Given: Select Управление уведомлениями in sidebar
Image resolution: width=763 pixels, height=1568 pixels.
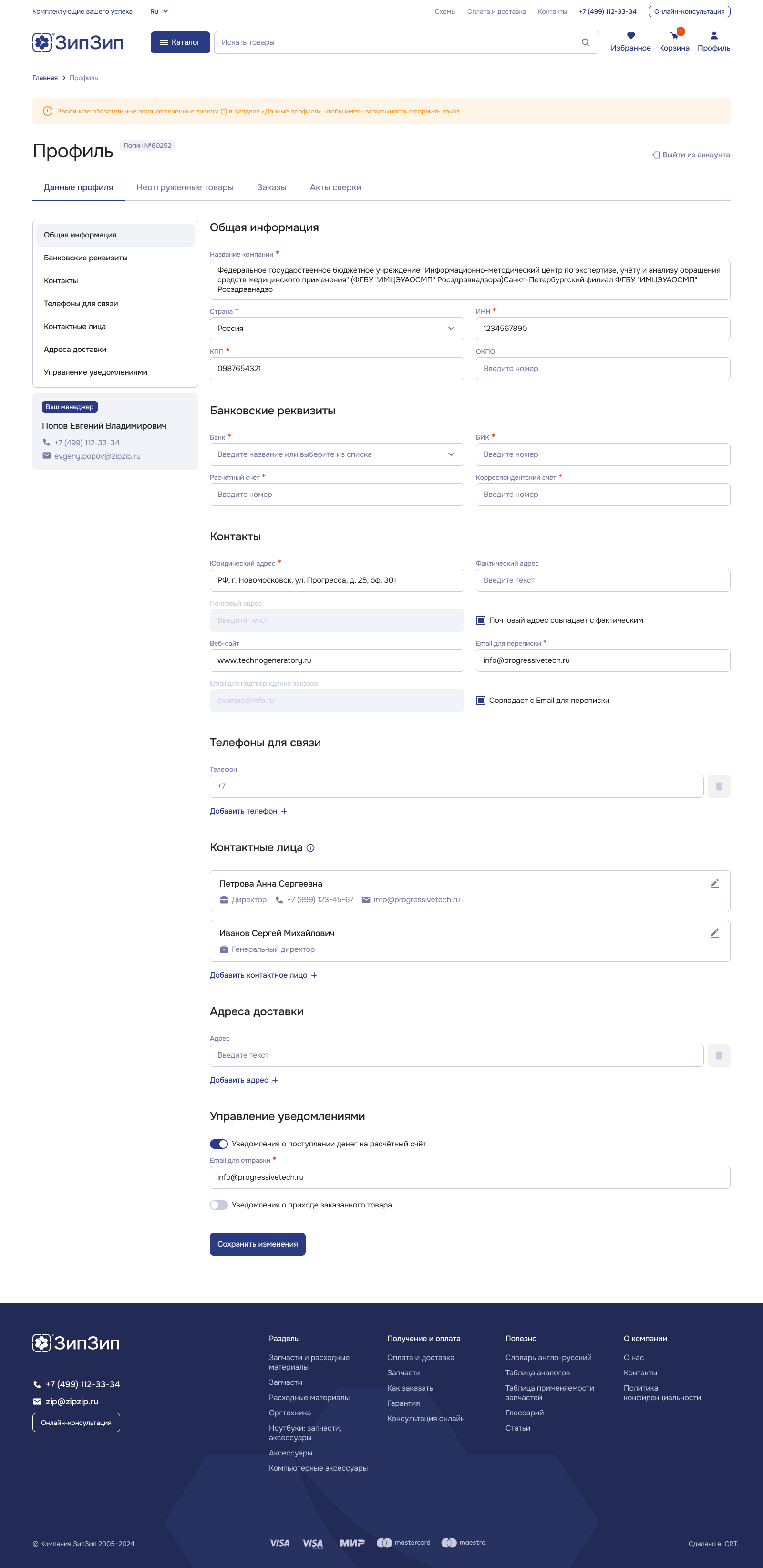Looking at the screenshot, I should point(115,372).
